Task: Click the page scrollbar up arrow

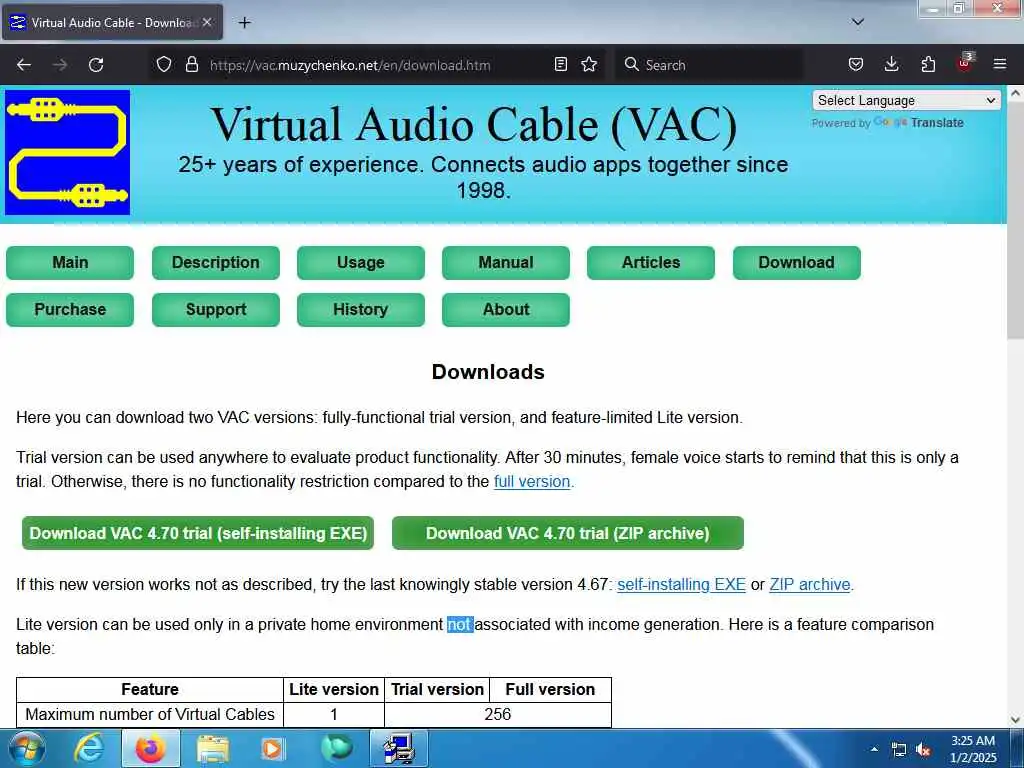Action: coord(1015,93)
